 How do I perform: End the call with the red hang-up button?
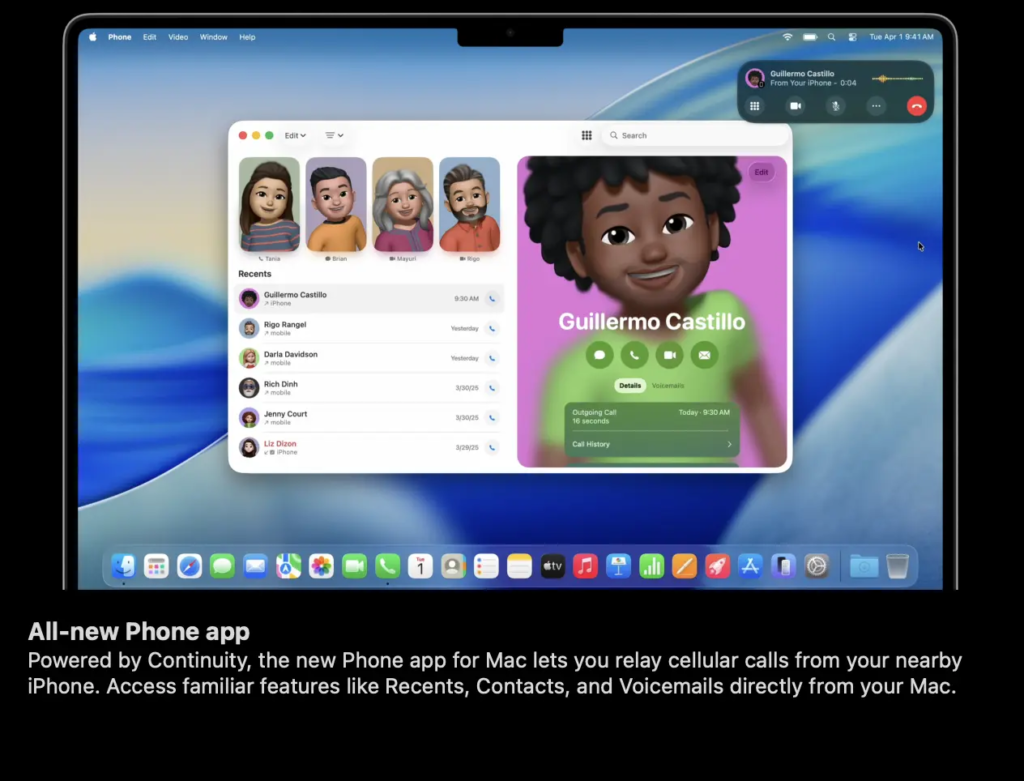point(916,106)
